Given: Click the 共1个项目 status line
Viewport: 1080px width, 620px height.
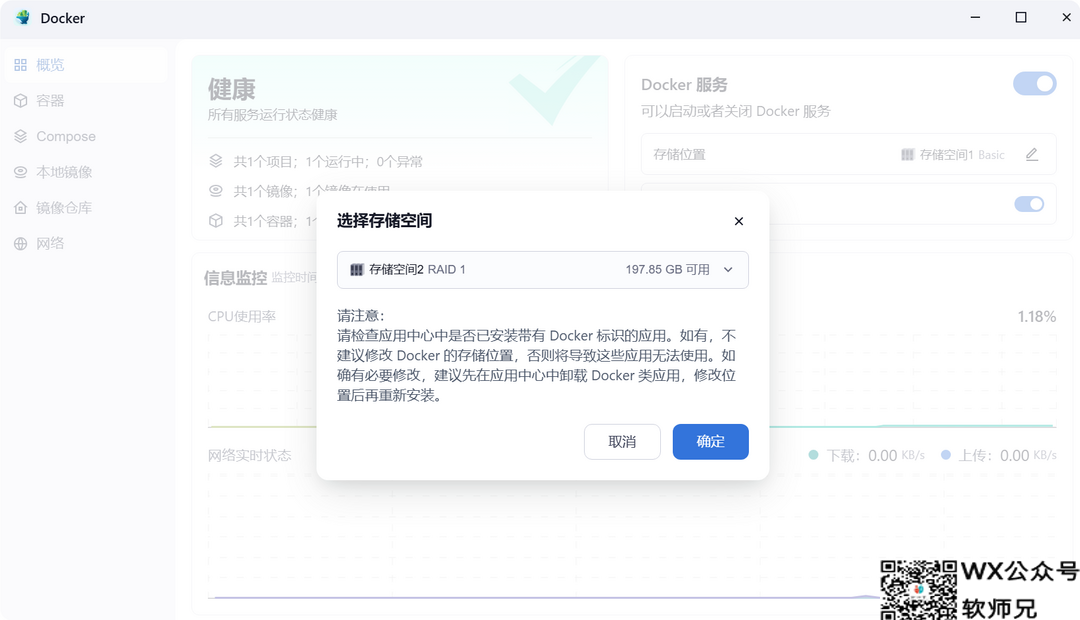Looking at the screenshot, I should coord(328,161).
